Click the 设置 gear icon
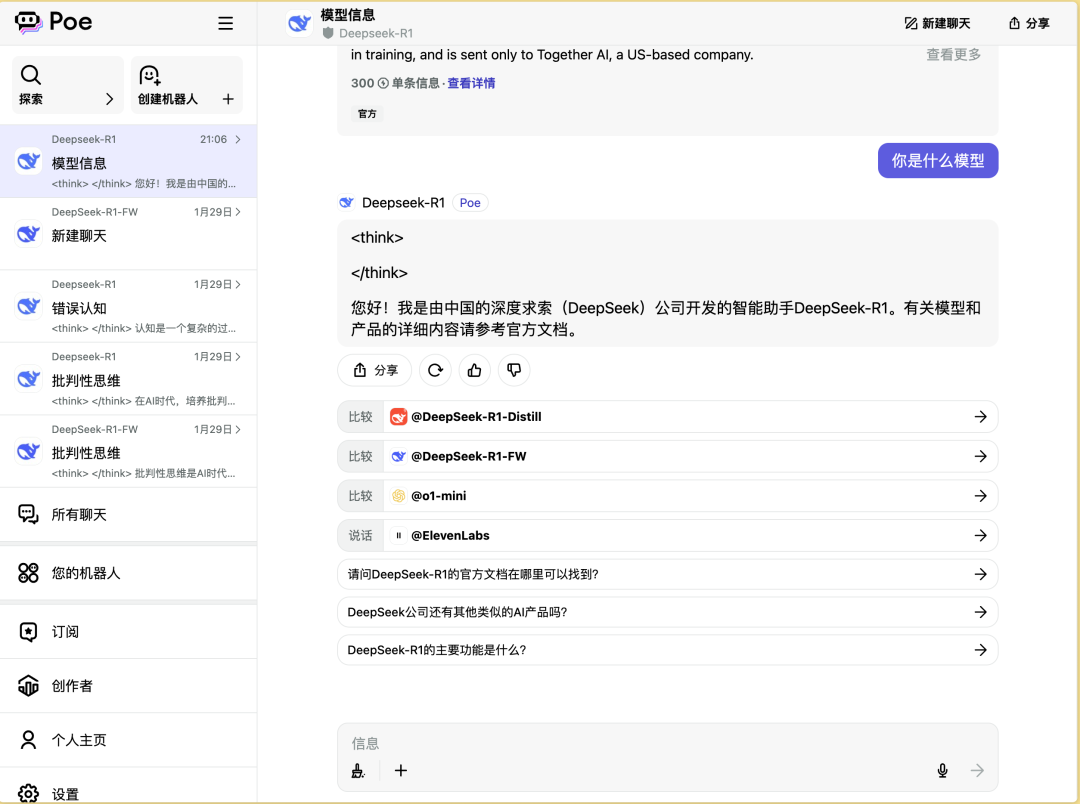The height and width of the screenshot is (804, 1080). point(28,794)
